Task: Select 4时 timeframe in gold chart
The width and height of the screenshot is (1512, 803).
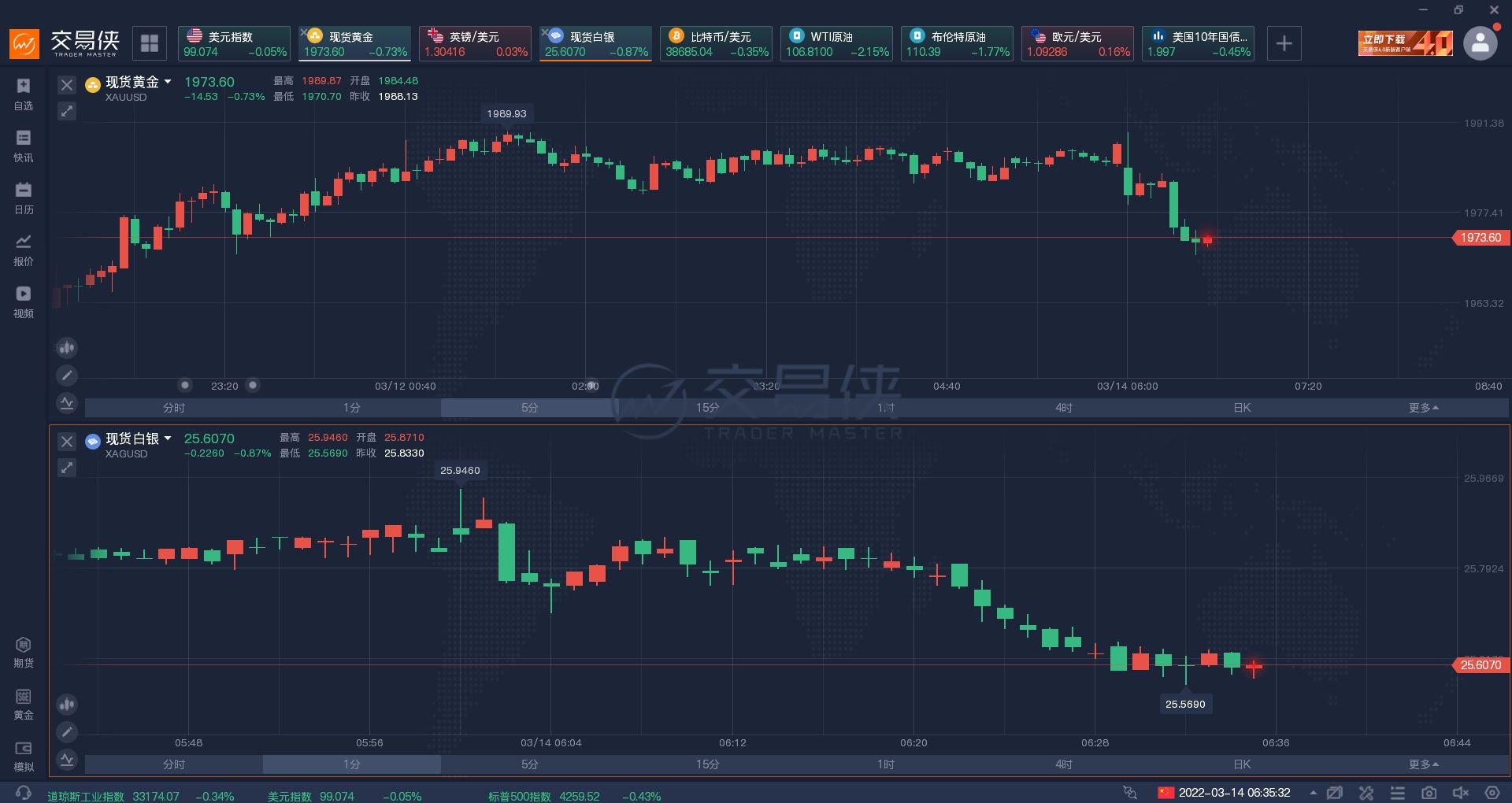Action: [1064, 408]
